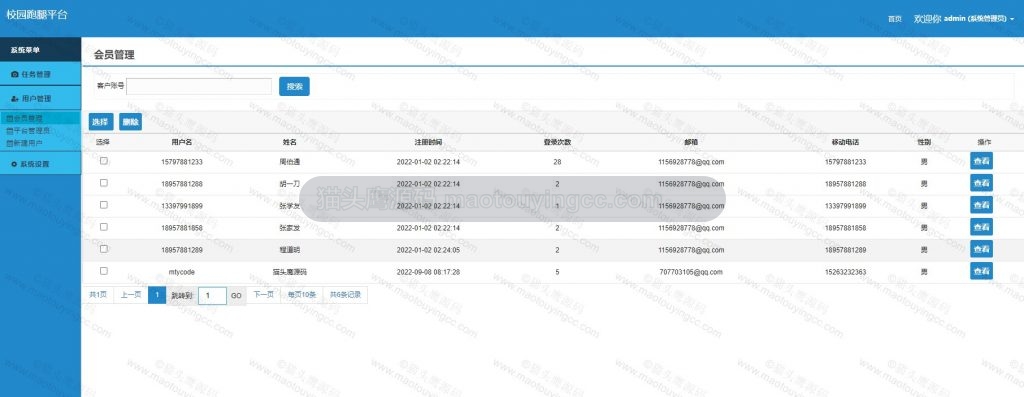Focus the 客户账号 search input field
Screen dimensions: 1024x397
(199, 86)
